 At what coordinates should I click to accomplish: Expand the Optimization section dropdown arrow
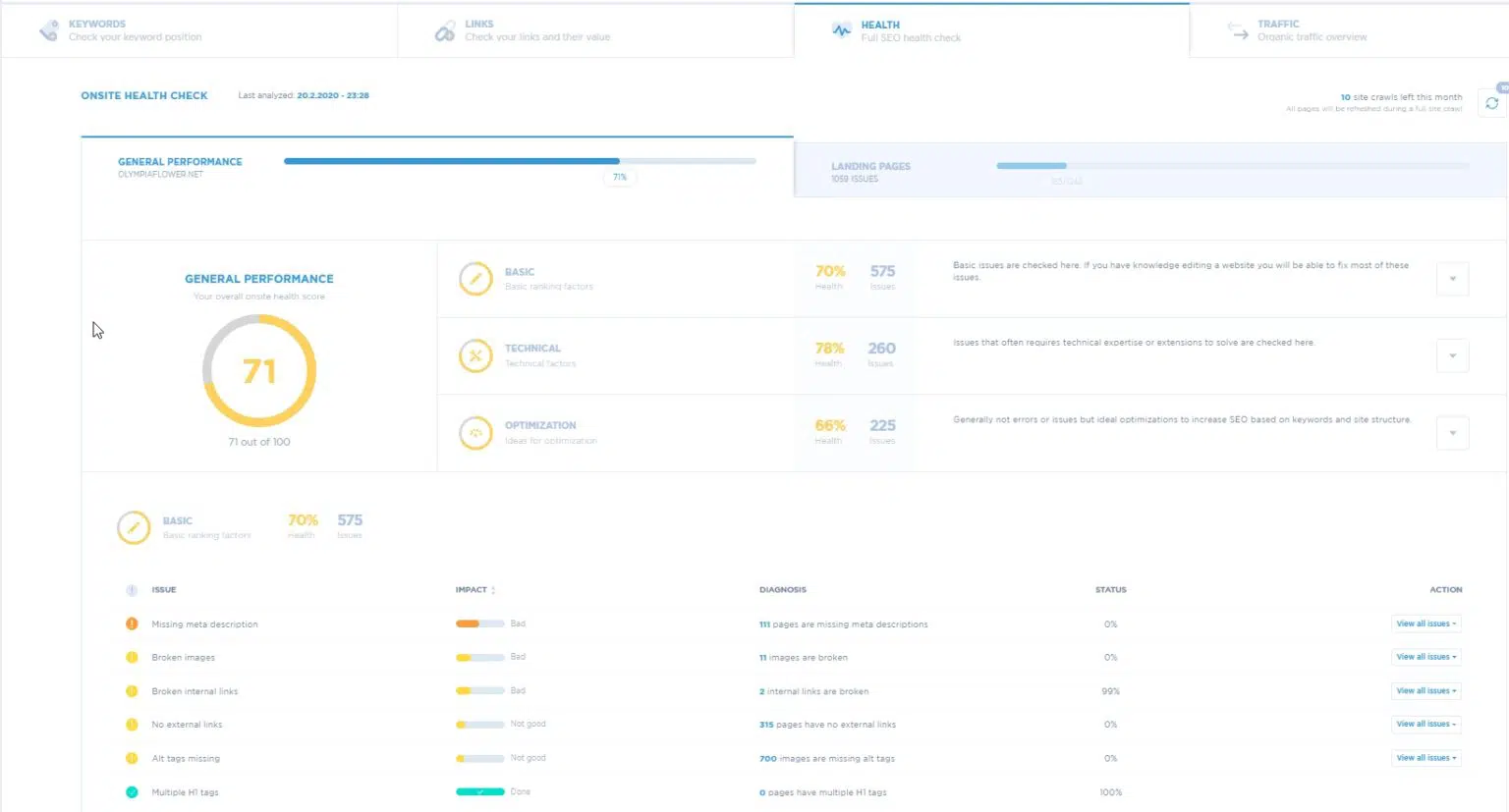pyautogui.click(x=1452, y=433)
